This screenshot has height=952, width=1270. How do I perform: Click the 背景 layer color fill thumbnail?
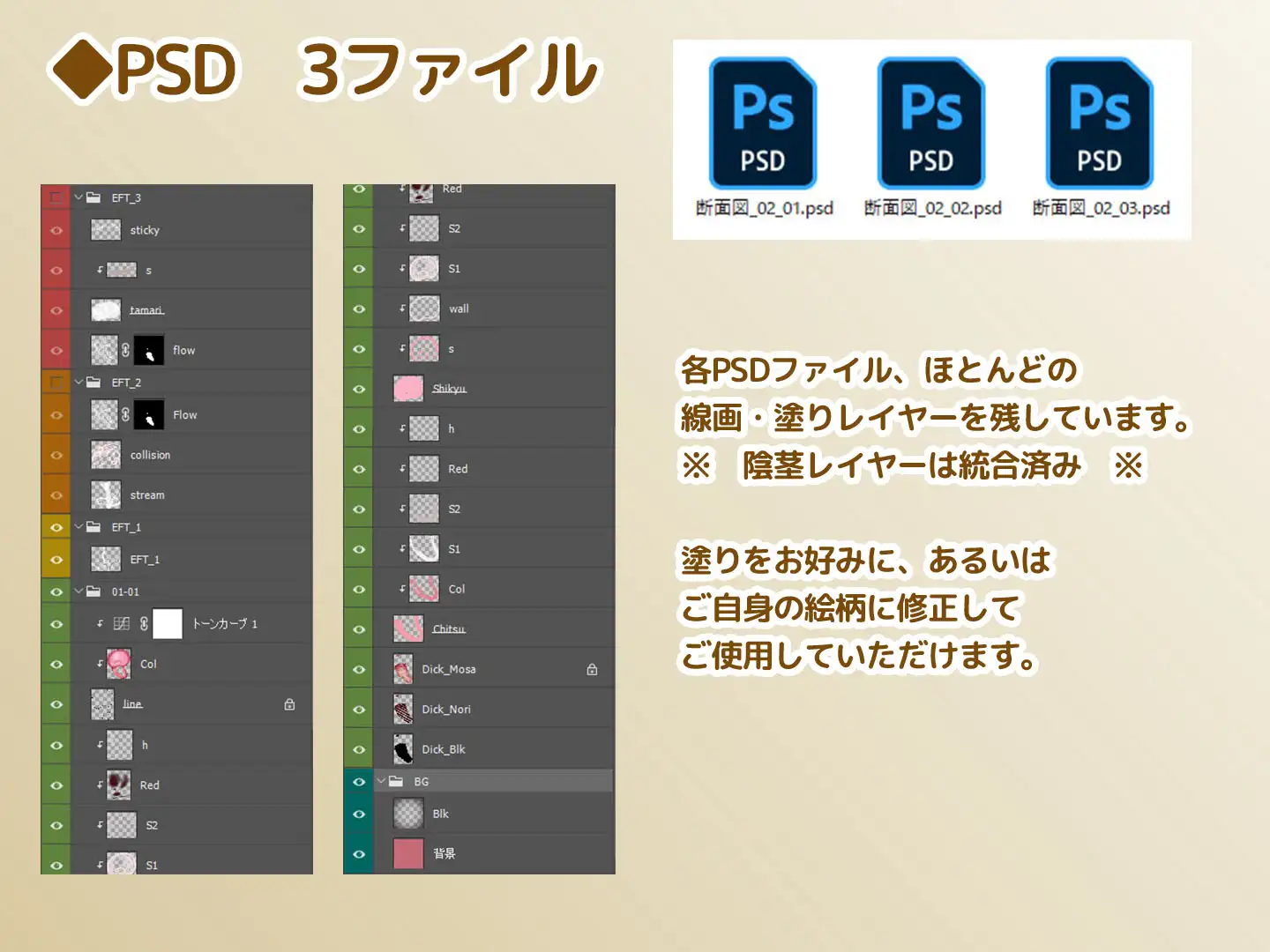(x=408, y=853)
